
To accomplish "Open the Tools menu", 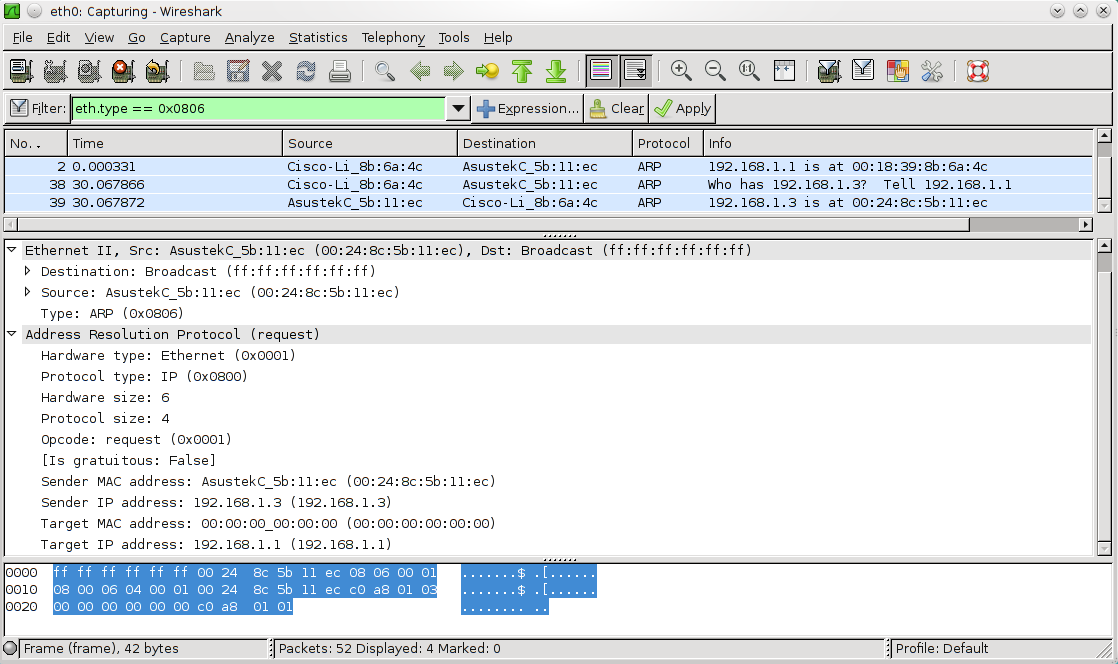I will point(453,38).
